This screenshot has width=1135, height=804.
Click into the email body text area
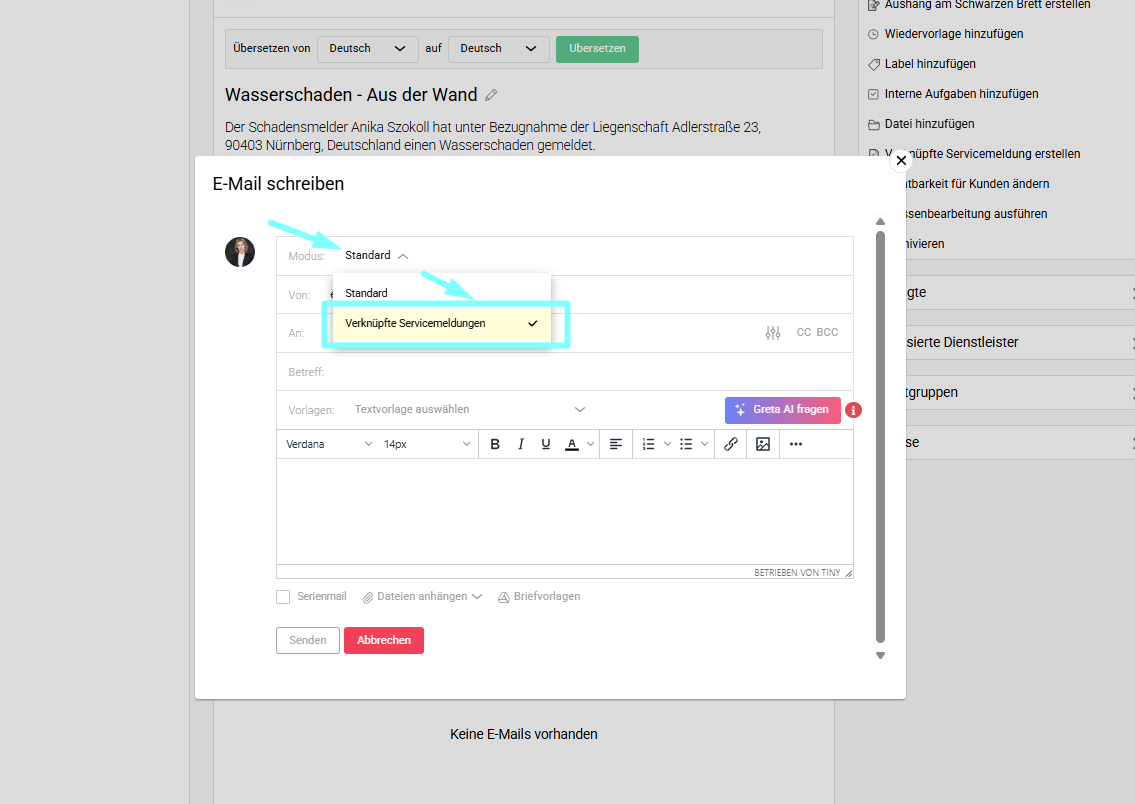565,512
